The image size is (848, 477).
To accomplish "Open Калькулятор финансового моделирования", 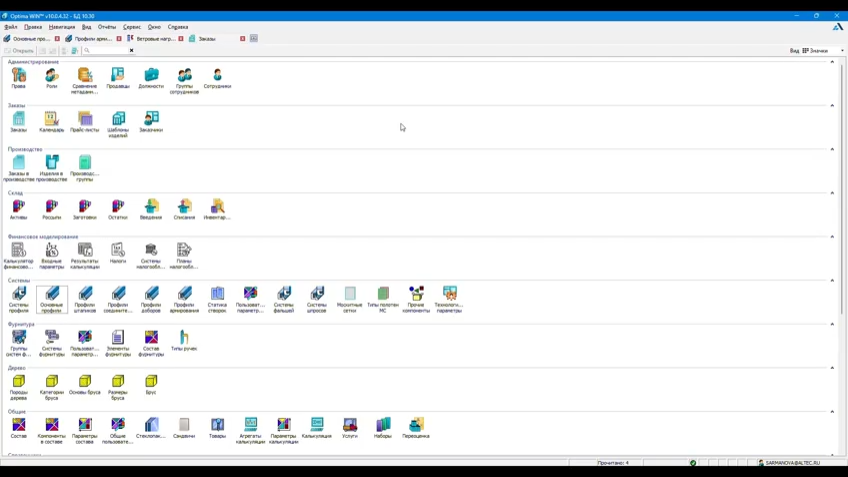I will (18, 256).
